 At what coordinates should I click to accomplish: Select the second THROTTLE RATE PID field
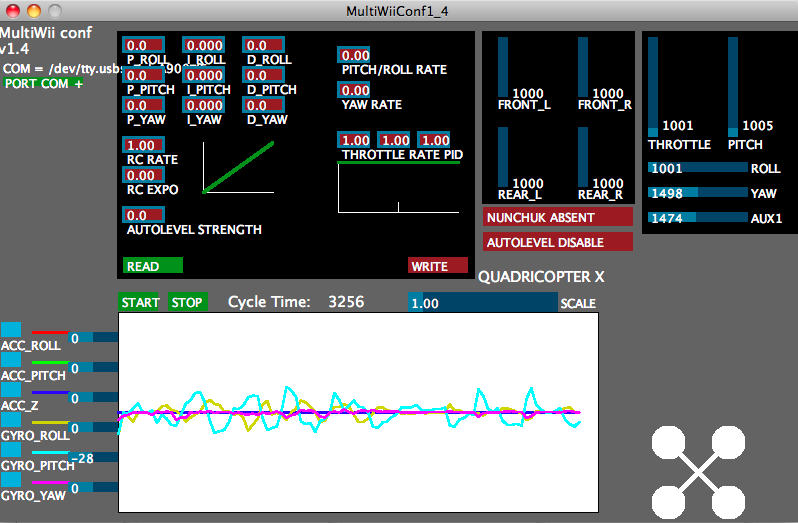click(394, 140)
